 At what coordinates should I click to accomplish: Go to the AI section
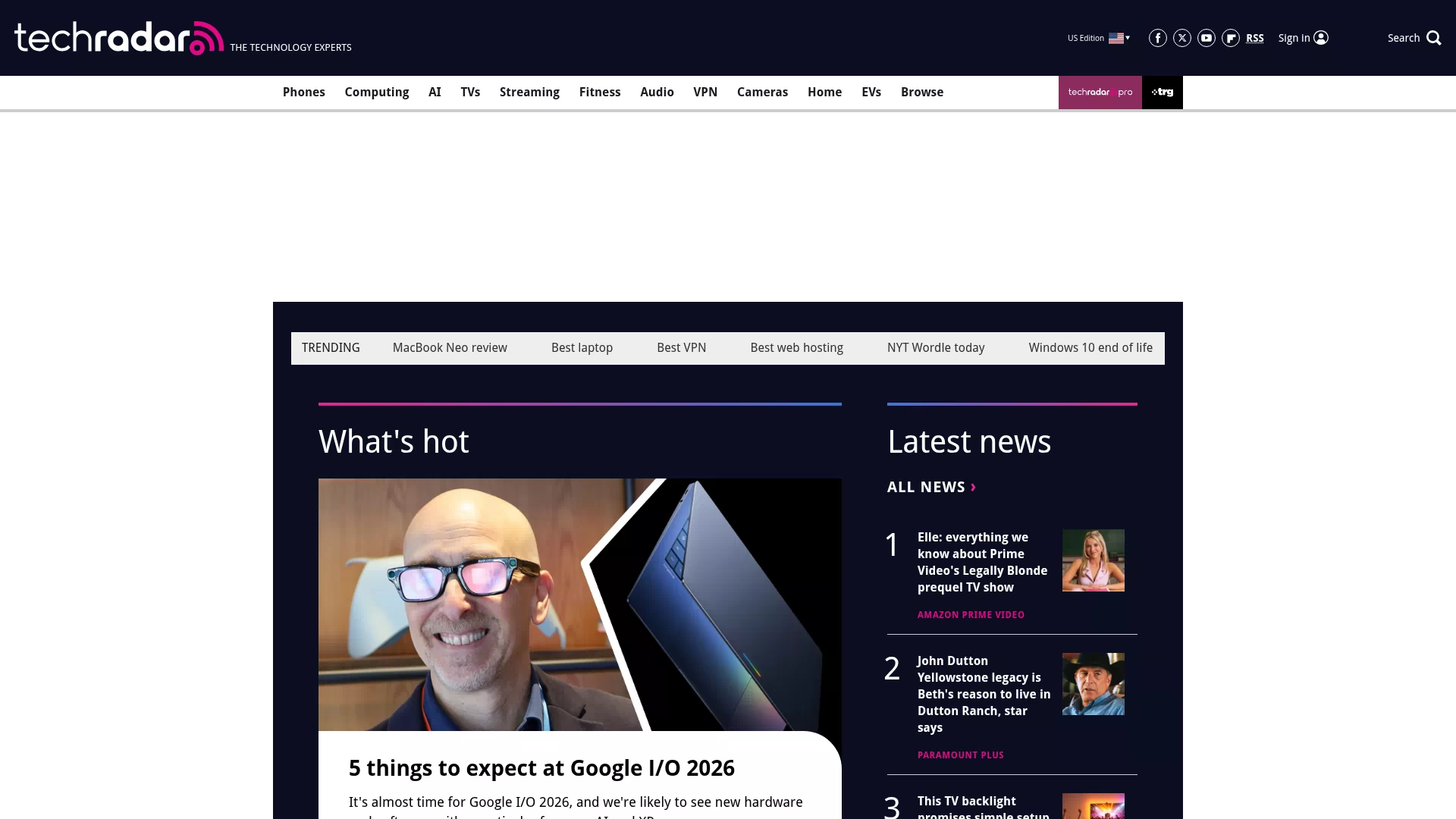tap(435, 93)
